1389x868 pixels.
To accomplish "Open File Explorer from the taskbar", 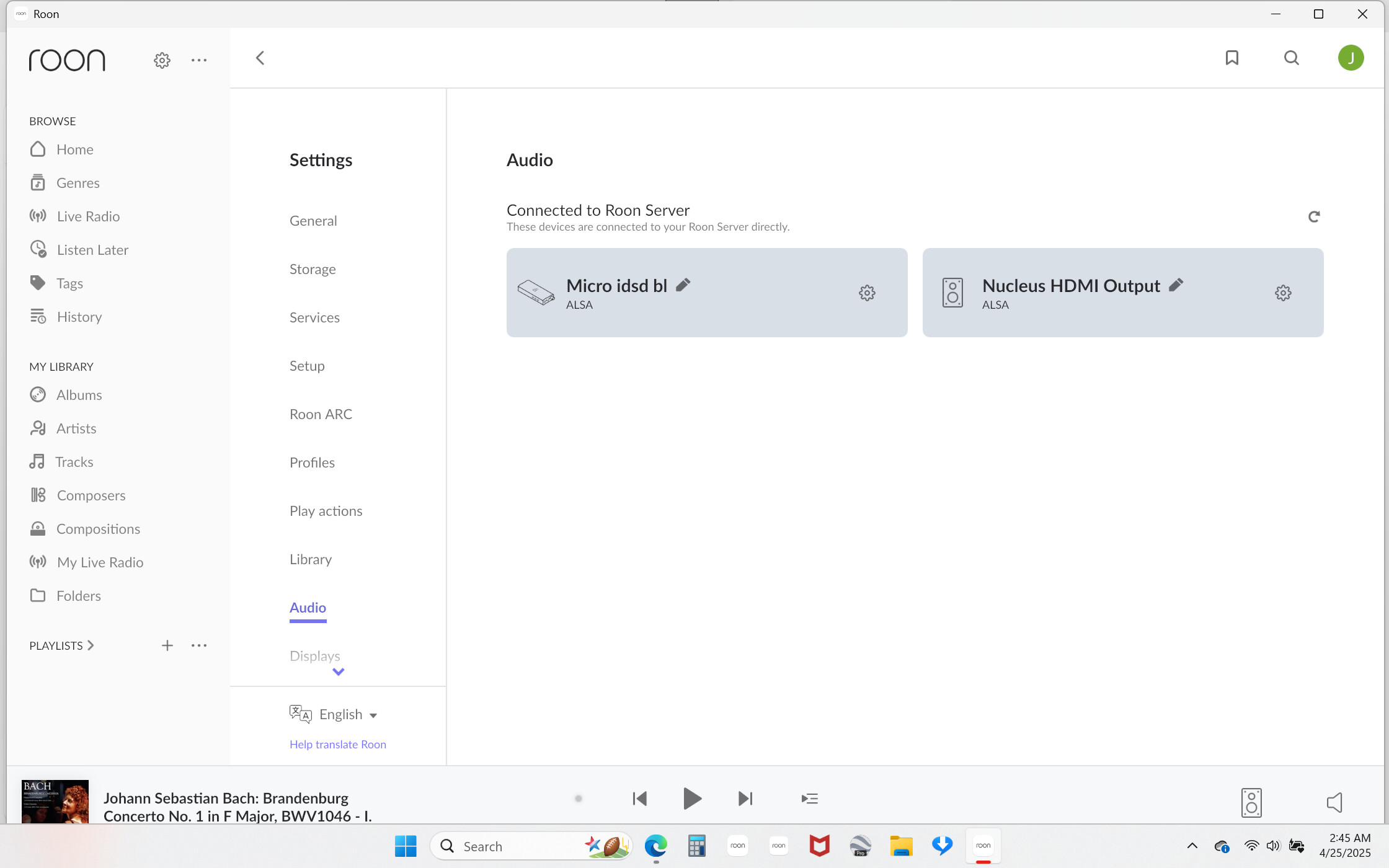I will click(x=901, y=846).
